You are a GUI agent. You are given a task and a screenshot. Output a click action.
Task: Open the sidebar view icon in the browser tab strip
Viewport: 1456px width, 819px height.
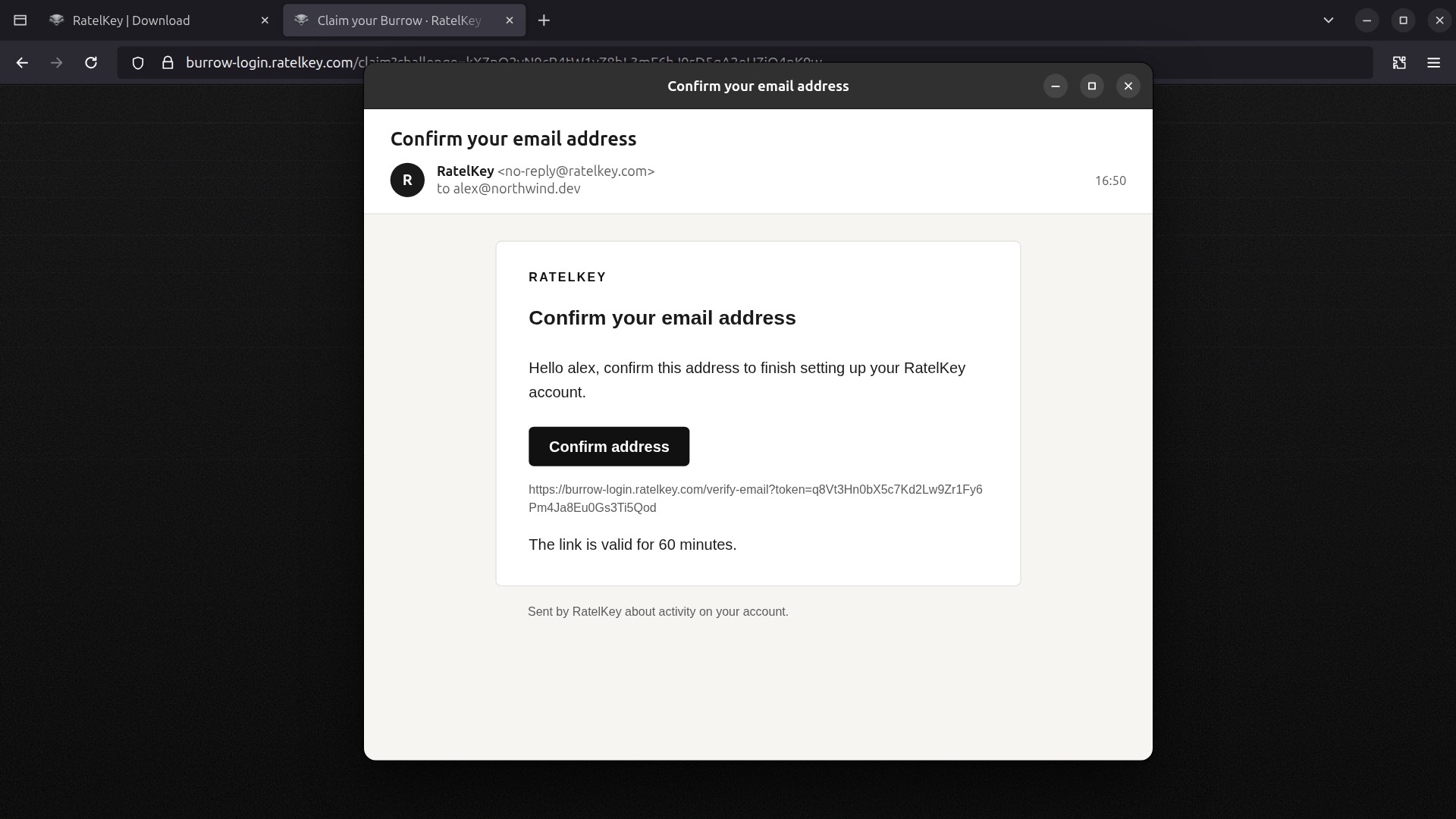[20, 20]
